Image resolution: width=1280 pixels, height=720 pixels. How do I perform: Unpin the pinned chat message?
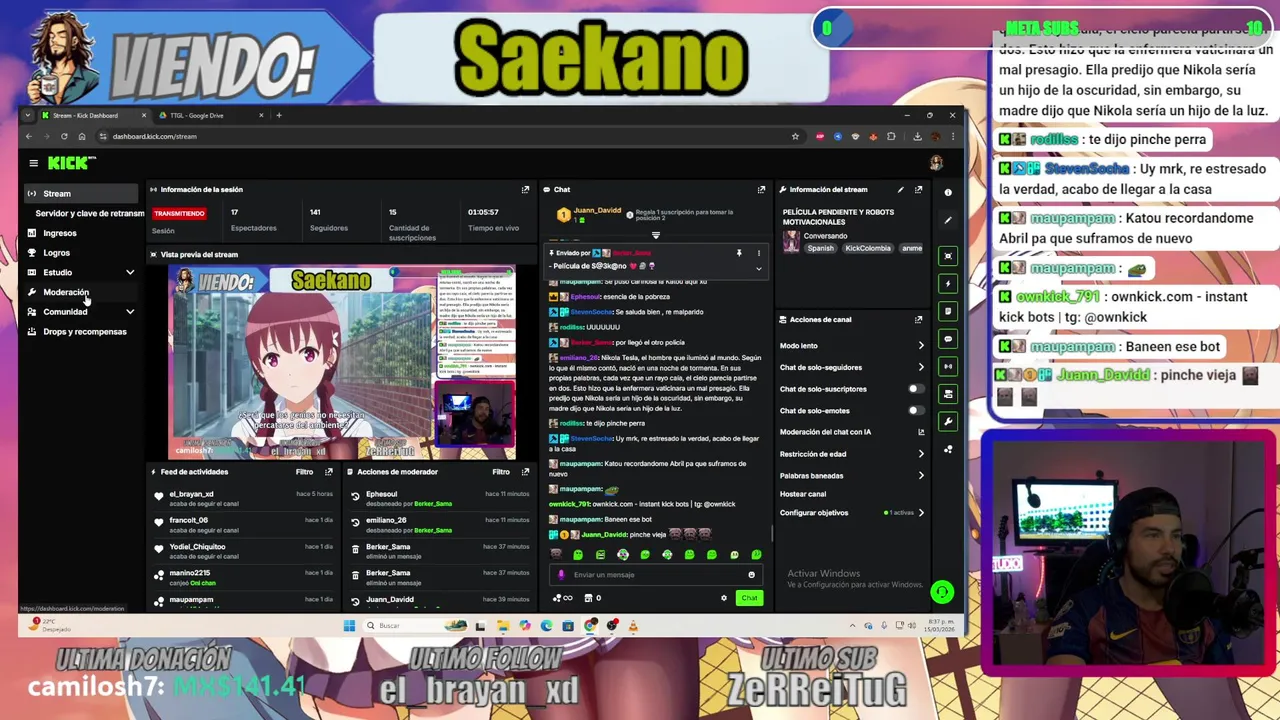click(739, 253)
